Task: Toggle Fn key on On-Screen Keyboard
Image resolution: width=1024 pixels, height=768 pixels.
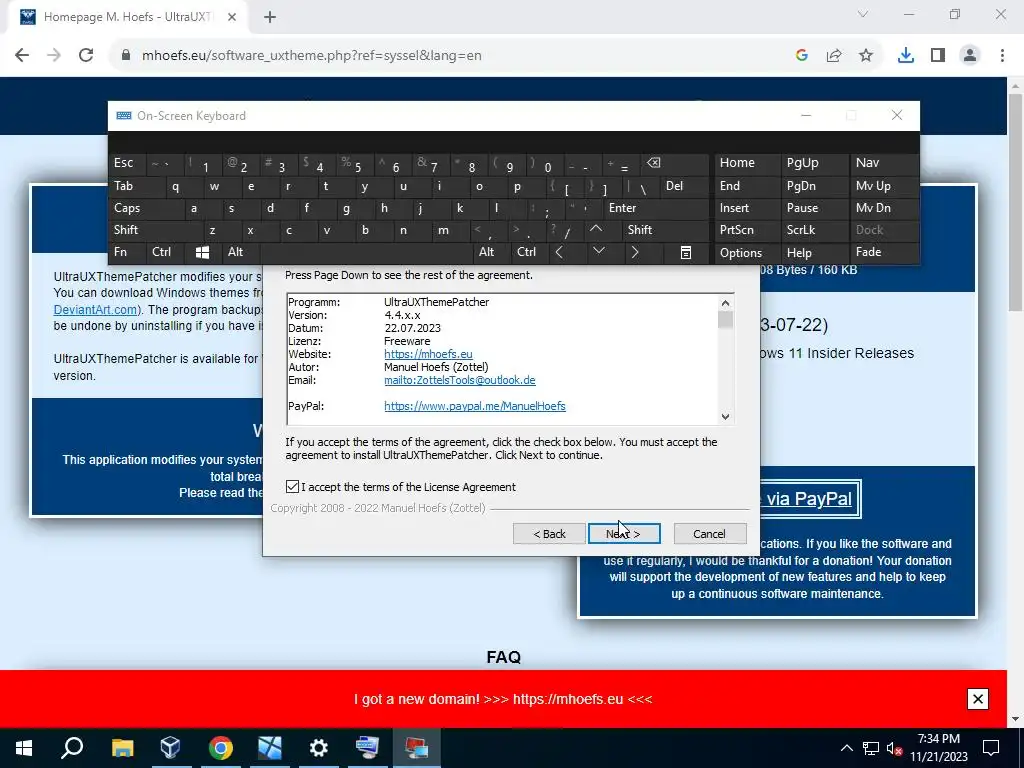Action: tap(129, 252)
